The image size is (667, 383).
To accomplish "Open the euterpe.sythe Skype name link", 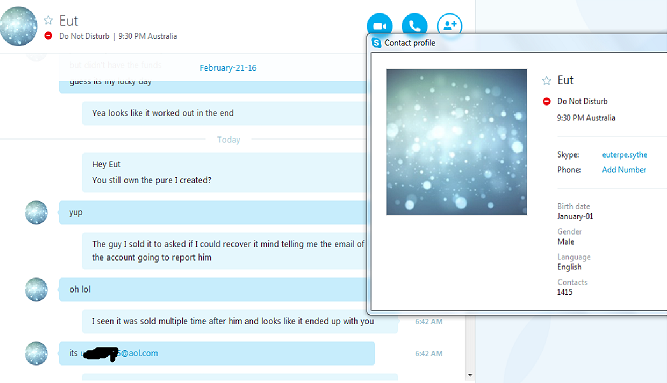I will coord(624,155).
